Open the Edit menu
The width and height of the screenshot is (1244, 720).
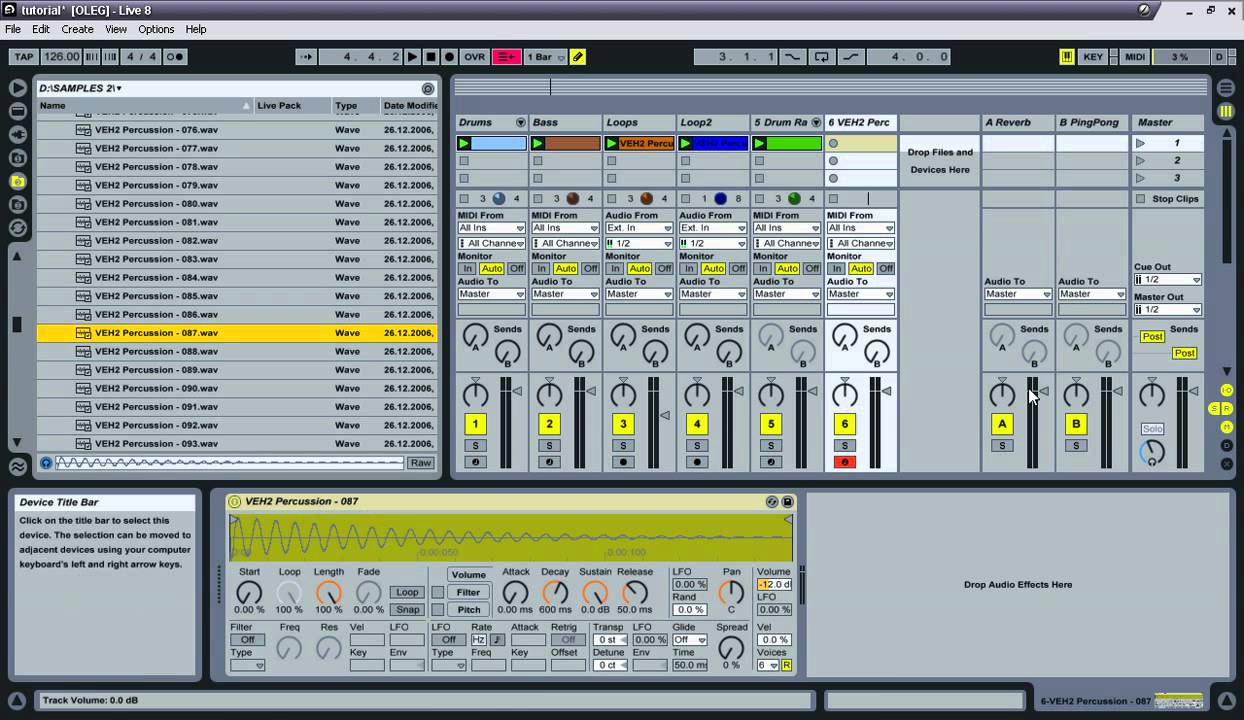pos(41,30)
